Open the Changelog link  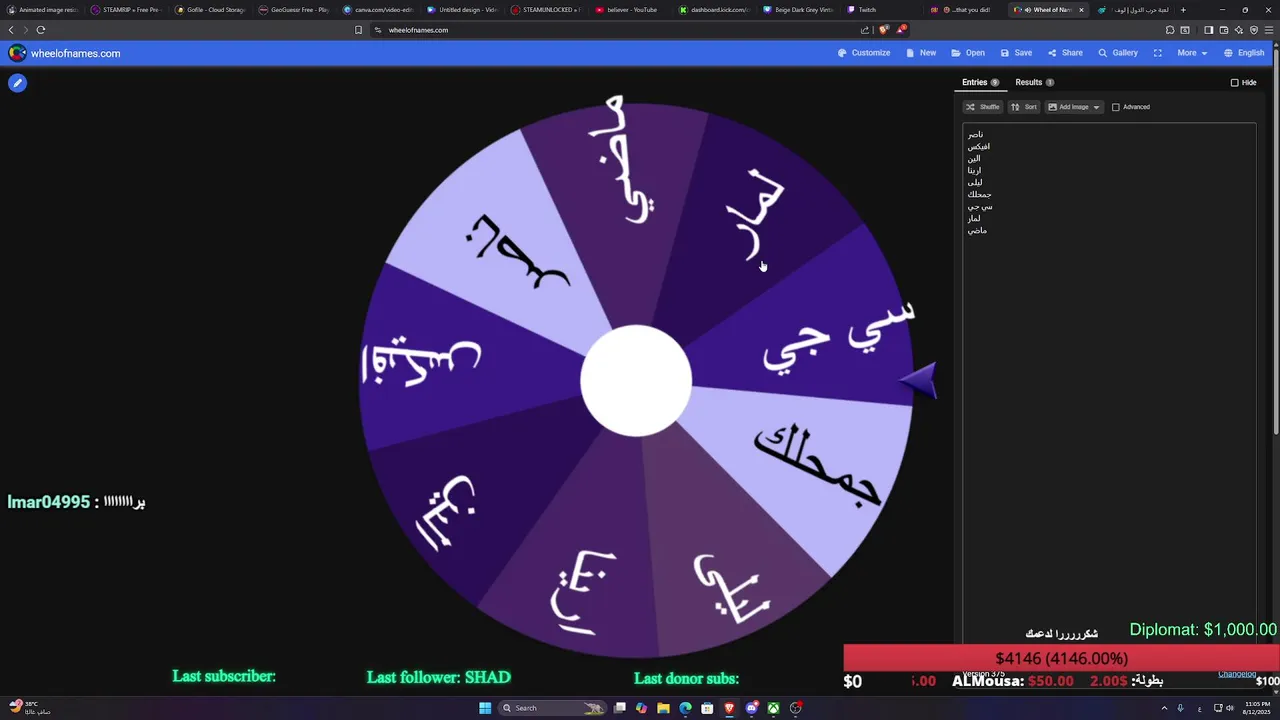(1237, 674)
